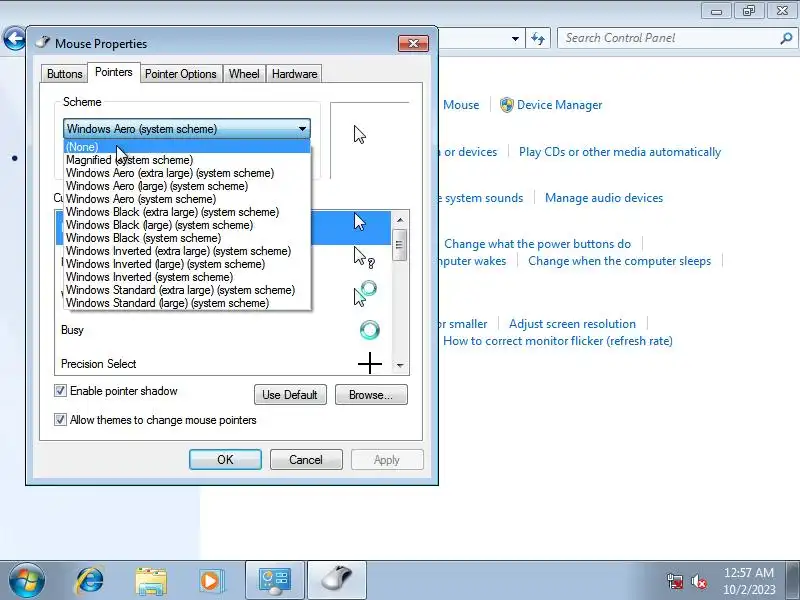Open the Pointer Options tab

181,74
